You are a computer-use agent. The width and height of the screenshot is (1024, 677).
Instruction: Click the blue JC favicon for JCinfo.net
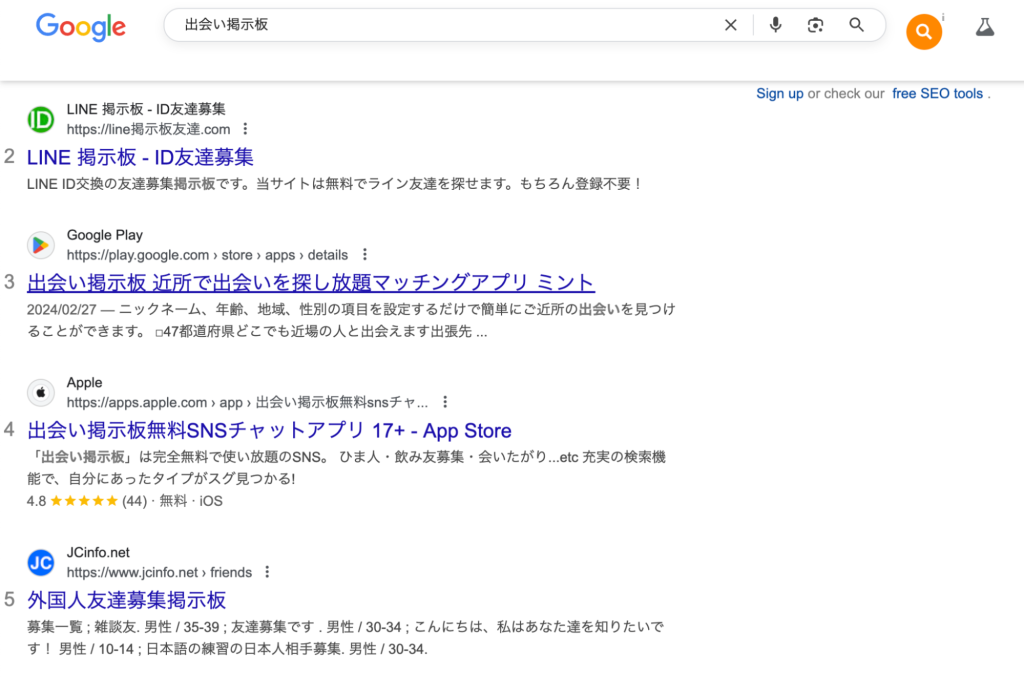point(40,562)
